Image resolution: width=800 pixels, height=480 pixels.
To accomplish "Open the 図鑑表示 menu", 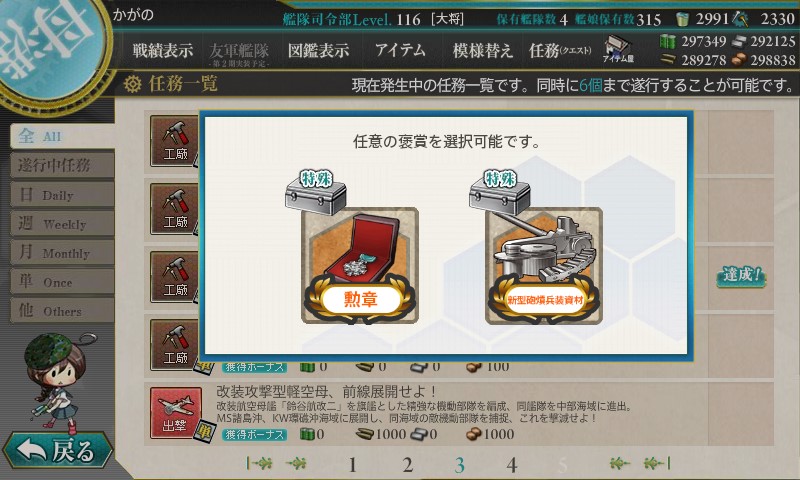I will [x=318, y=50].
